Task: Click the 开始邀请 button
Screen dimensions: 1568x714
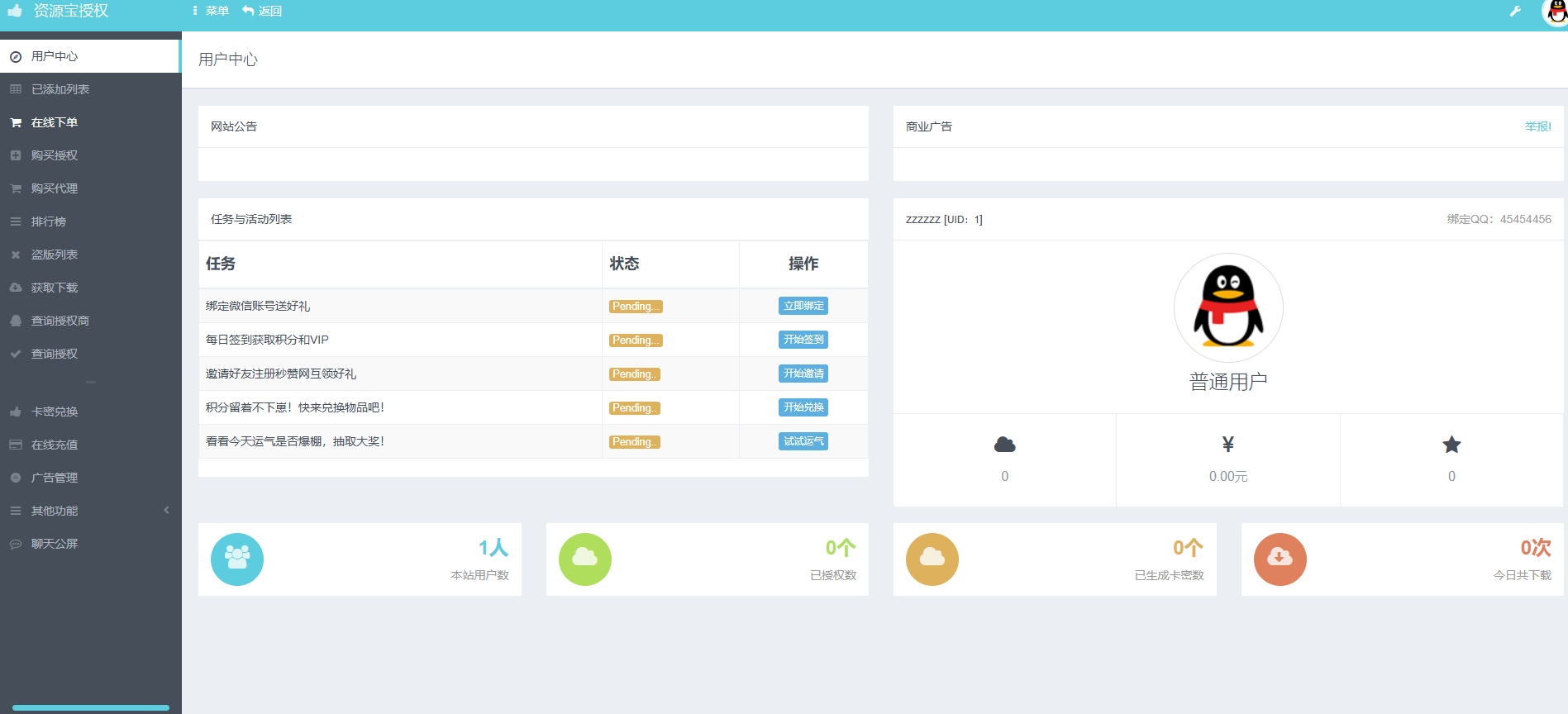Action: 803,374
